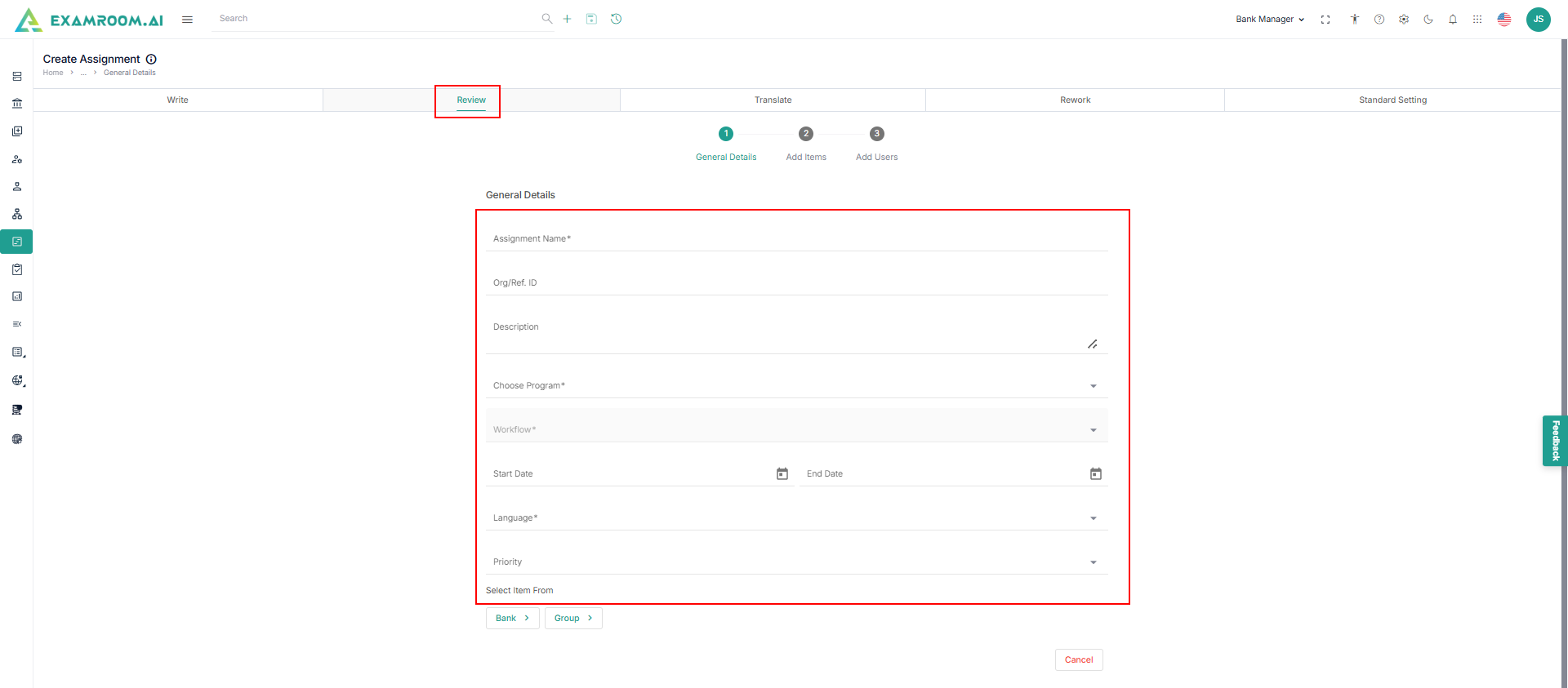Focus the top Search field
This screenshot has height=688, width=1568.
pos(376,19)
